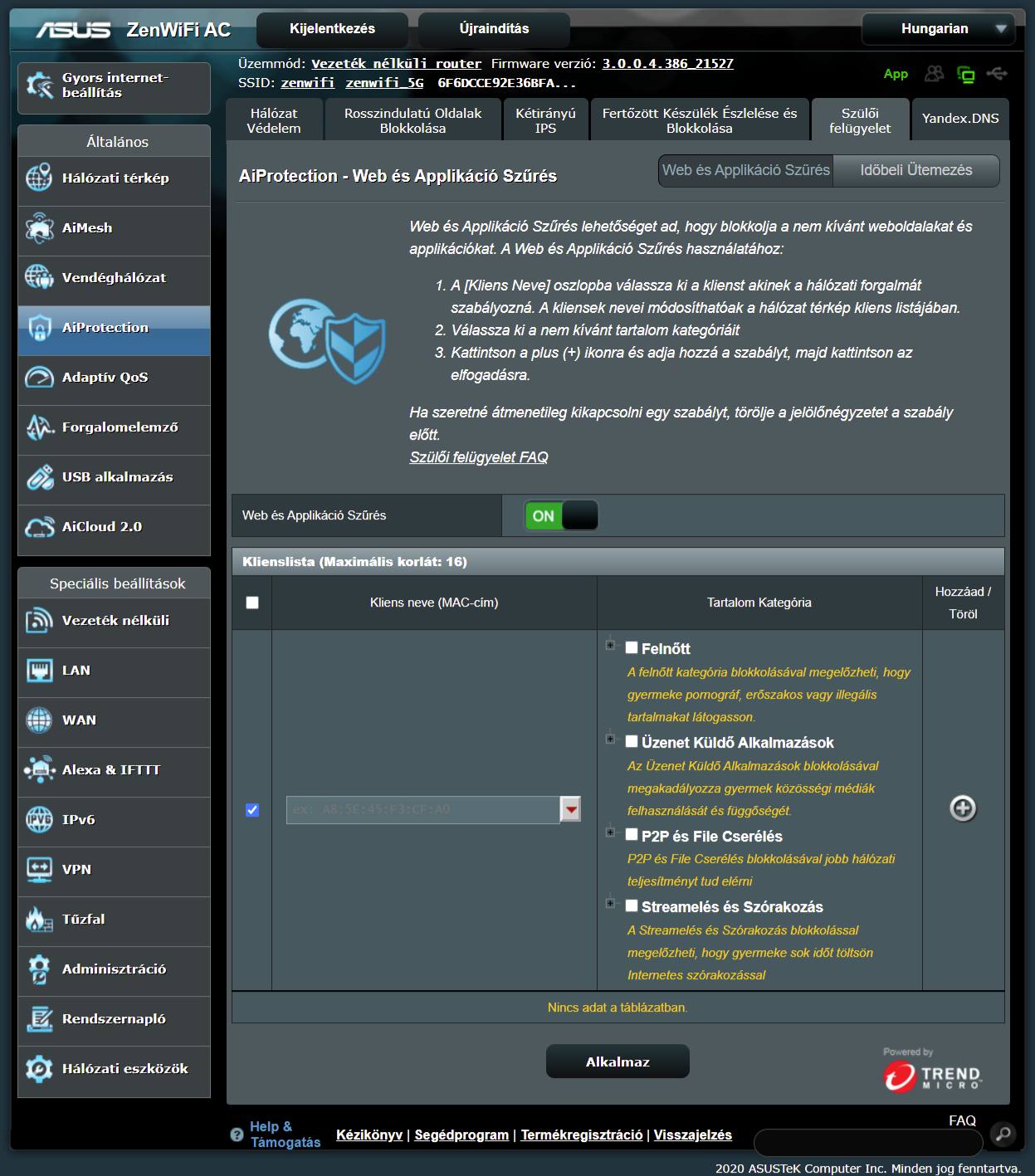This screenshot has height=1176, width=1035.
Task: Check the select-all checkbox in table header
Action: point(252,603)
